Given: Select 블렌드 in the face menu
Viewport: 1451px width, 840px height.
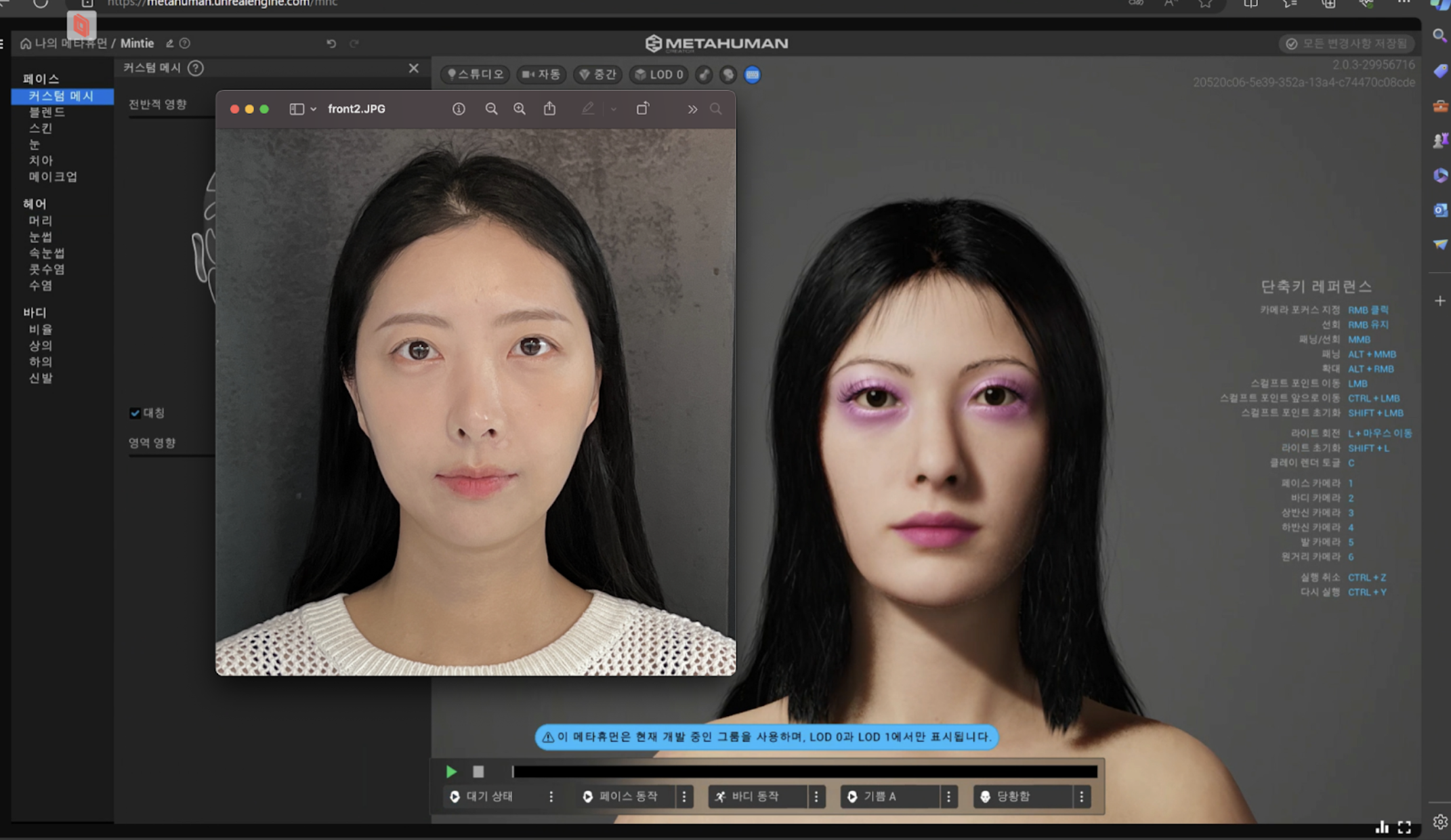Looking at the screenshot, I should coord(47,112).
